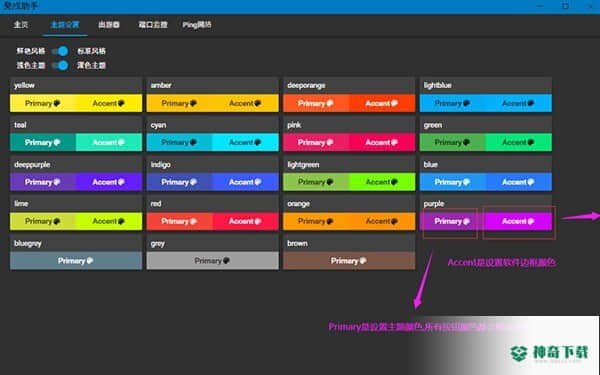This screenshot has width=600, height=375.
Task: Click palette icon on grey Primary button
Action: [226, 261]
